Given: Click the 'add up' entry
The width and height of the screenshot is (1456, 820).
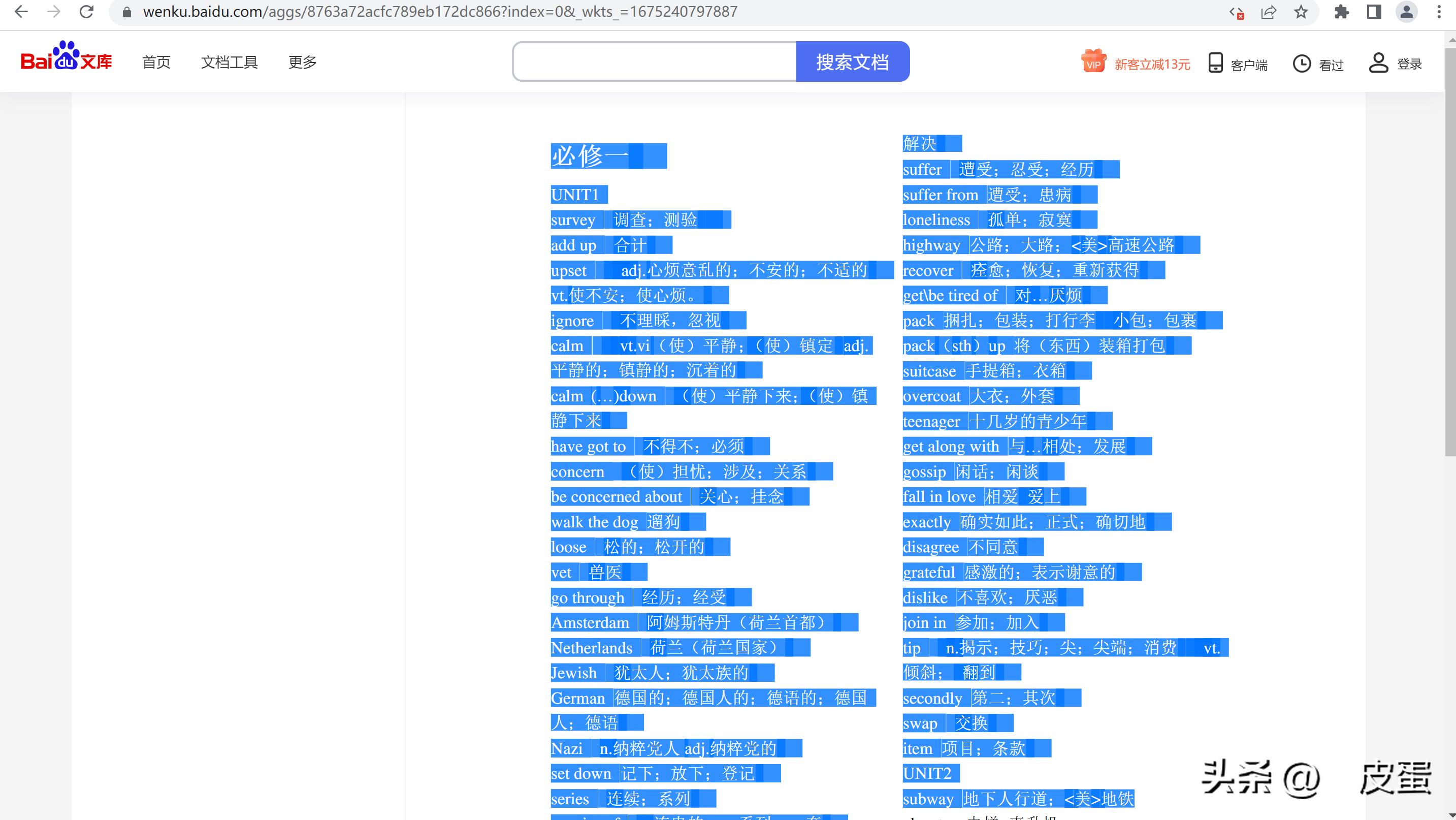Looking at the screenshot, I should [574, 245].
